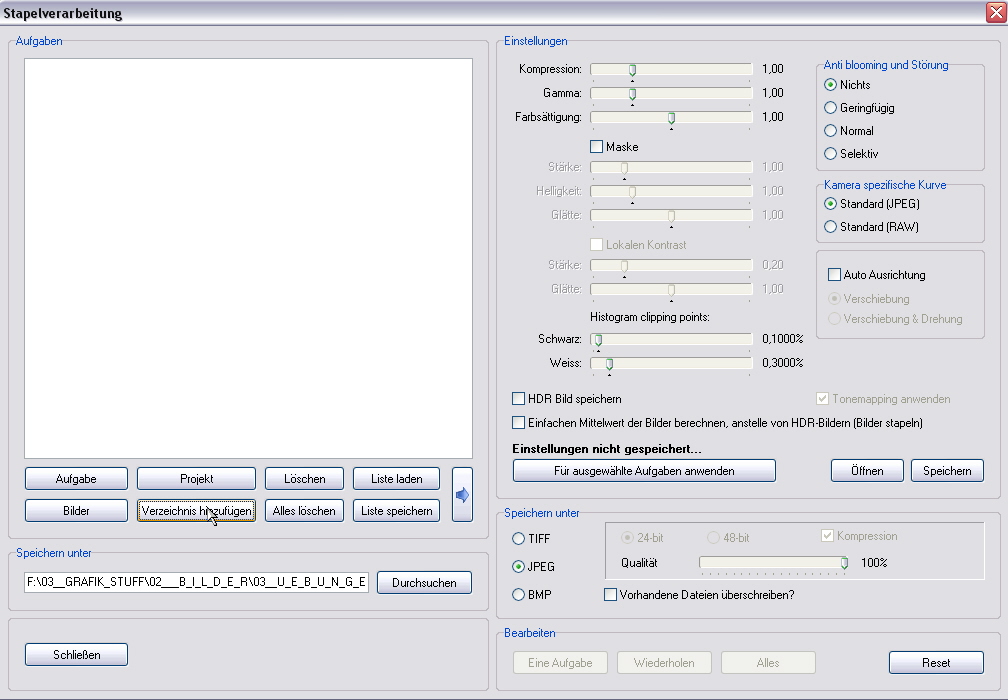
Task: Click the Schließen button
Action: [77, 655]
